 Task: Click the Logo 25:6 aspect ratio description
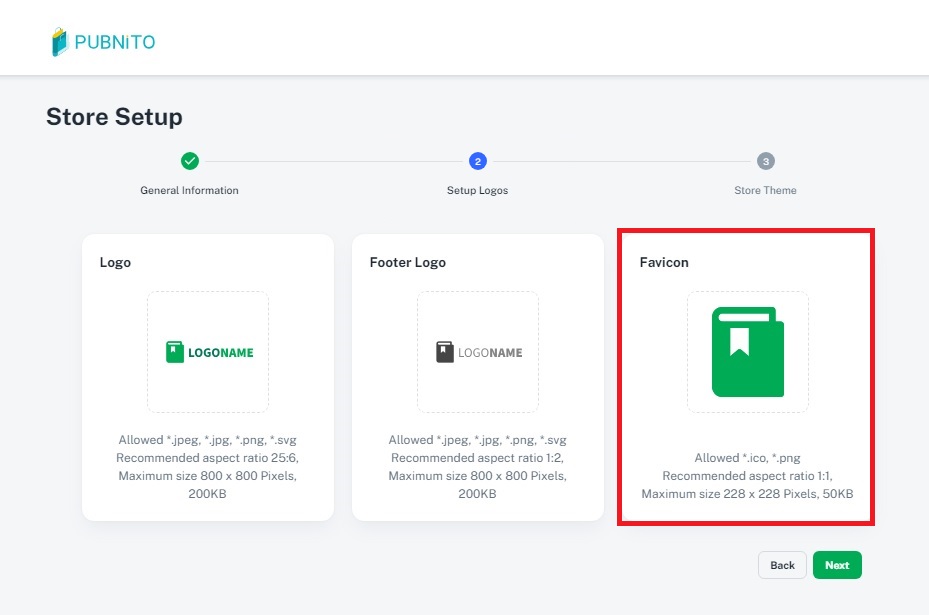pyautogui.click(x=208, y=458)
